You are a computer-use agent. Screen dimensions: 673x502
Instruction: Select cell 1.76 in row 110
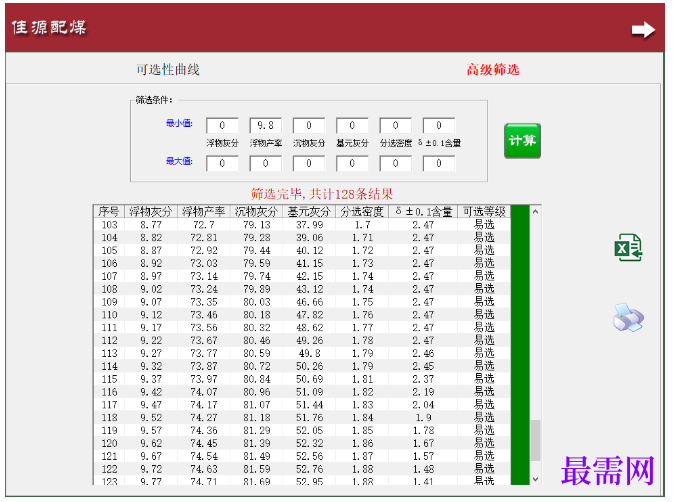(x=362, y=315)
